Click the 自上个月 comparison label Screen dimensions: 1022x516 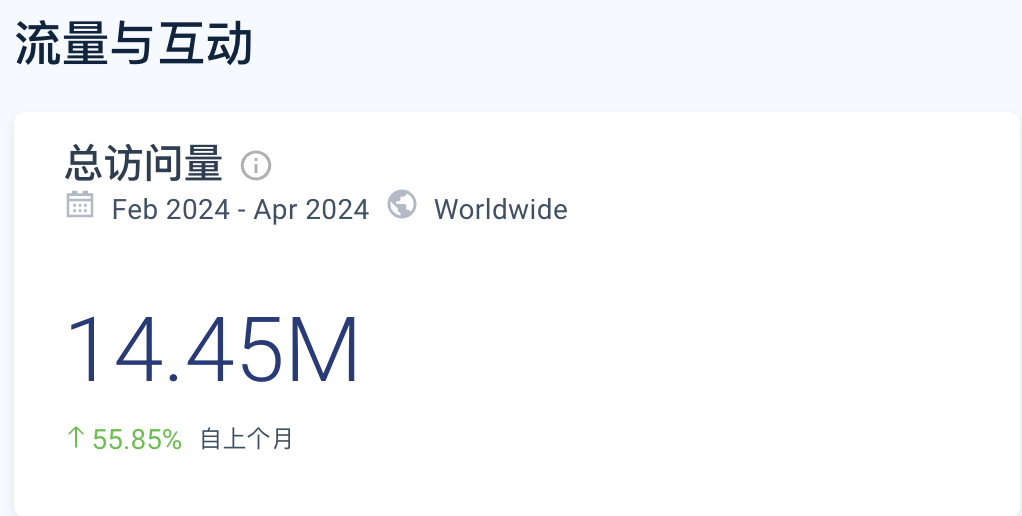point(246,438)
